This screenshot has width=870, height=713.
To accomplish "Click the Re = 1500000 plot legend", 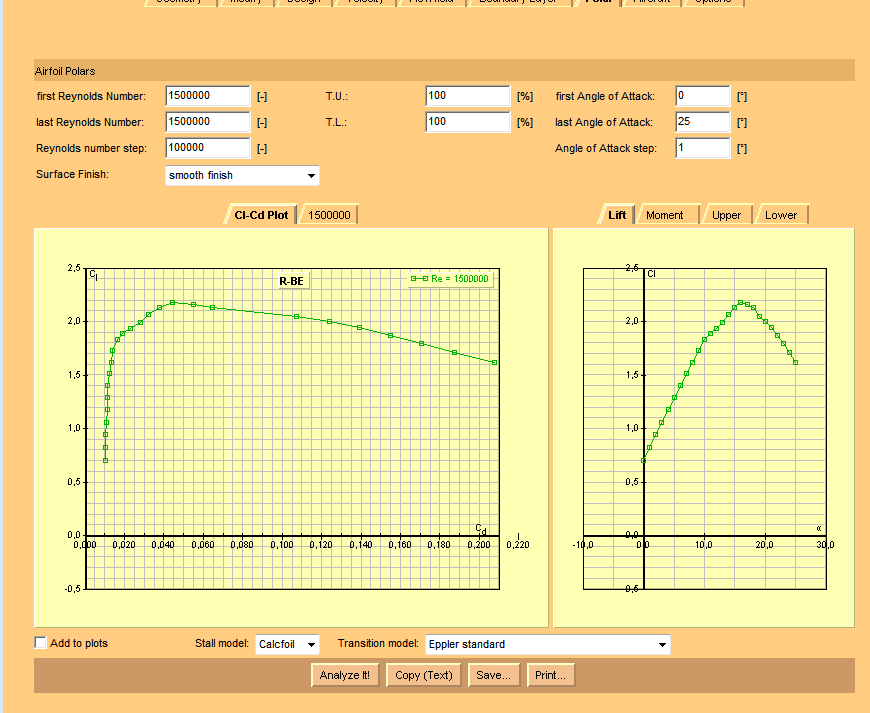I will [451, 280].
